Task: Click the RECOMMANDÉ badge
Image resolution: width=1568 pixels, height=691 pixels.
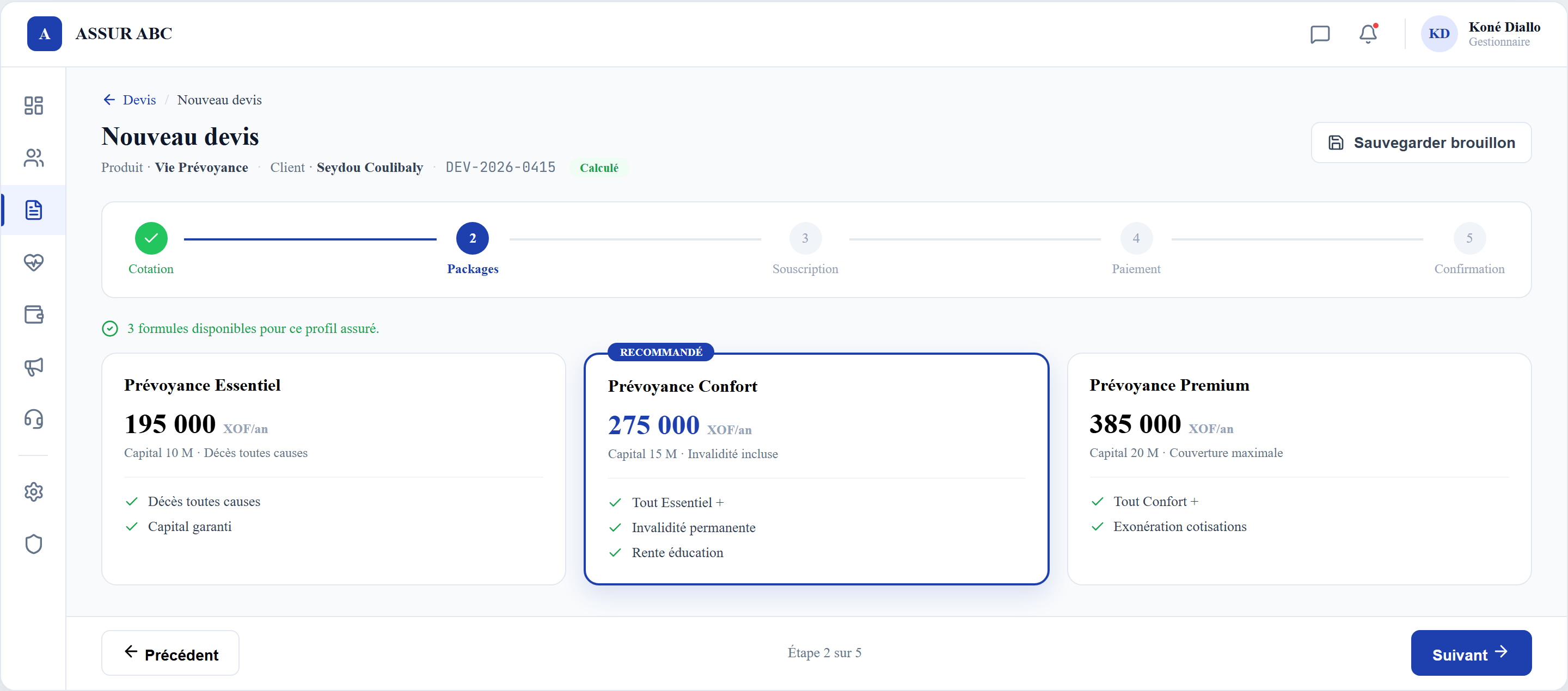Action: [661, 352]
